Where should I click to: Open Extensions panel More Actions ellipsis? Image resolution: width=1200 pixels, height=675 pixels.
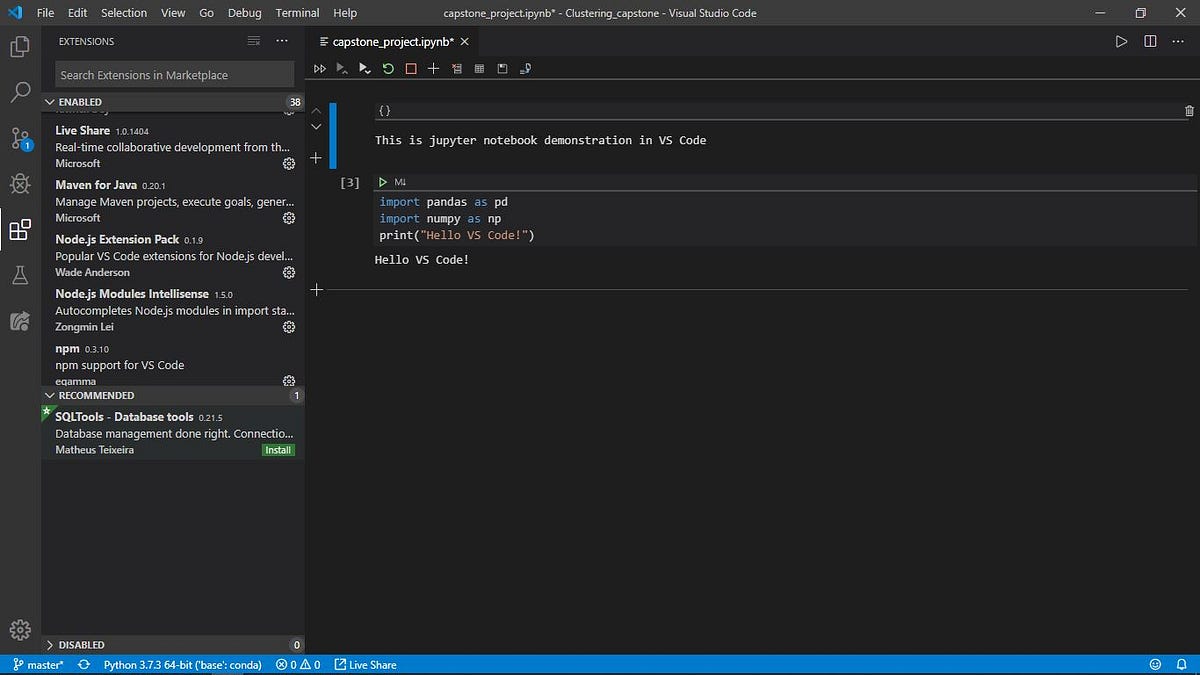(282, 41)
